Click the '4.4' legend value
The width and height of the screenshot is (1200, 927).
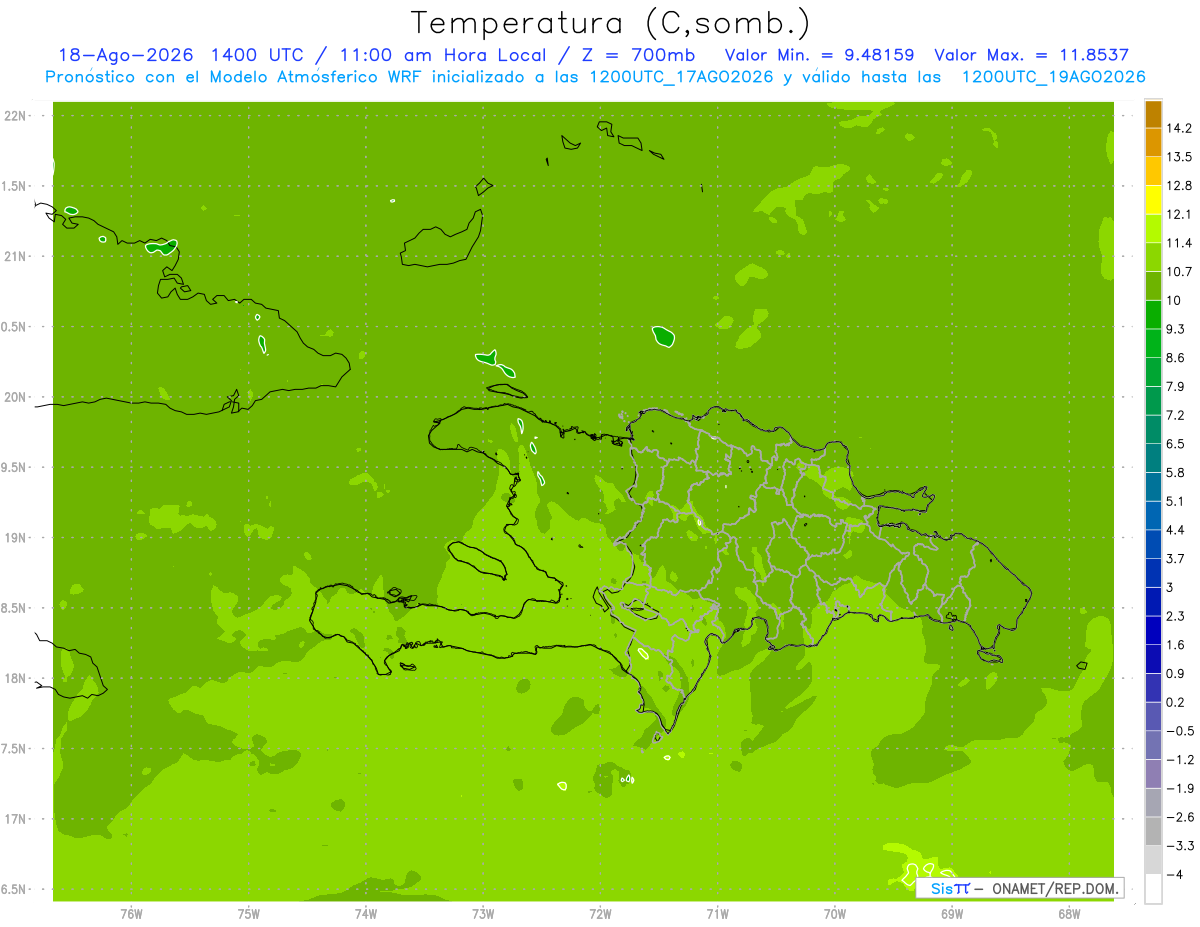click(1176, 530)
